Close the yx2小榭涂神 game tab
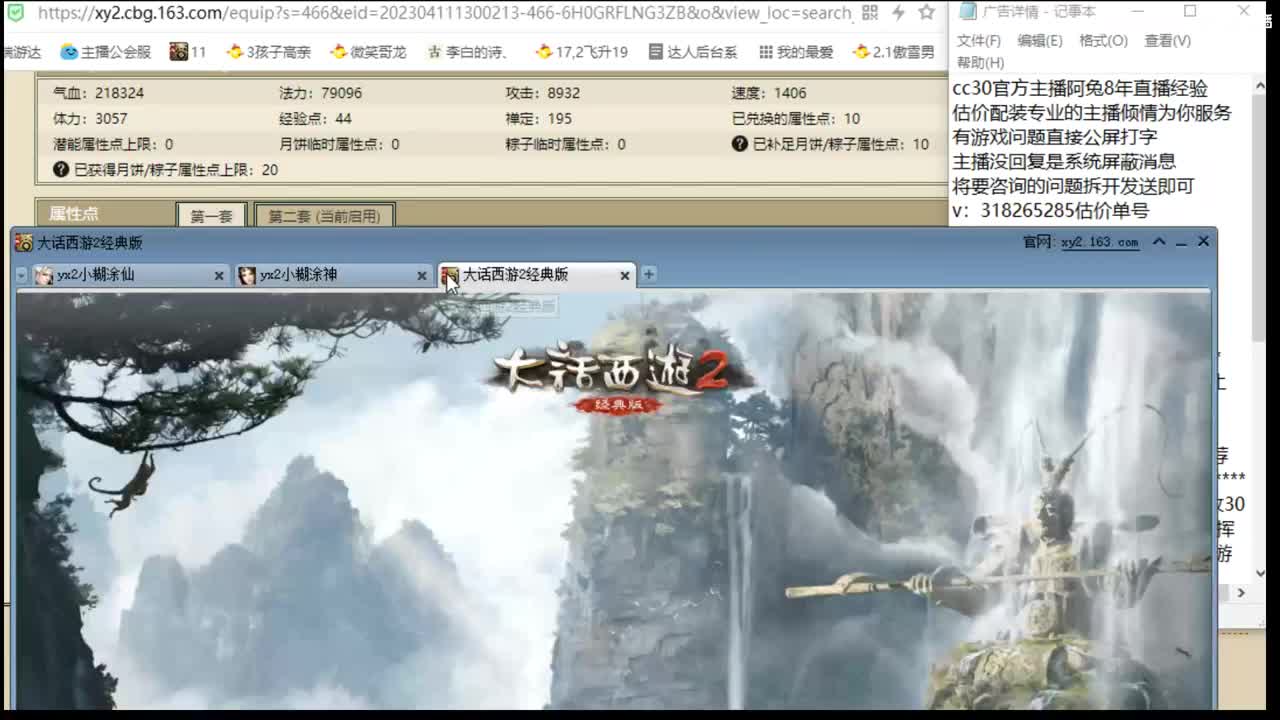 pos(421,275)
